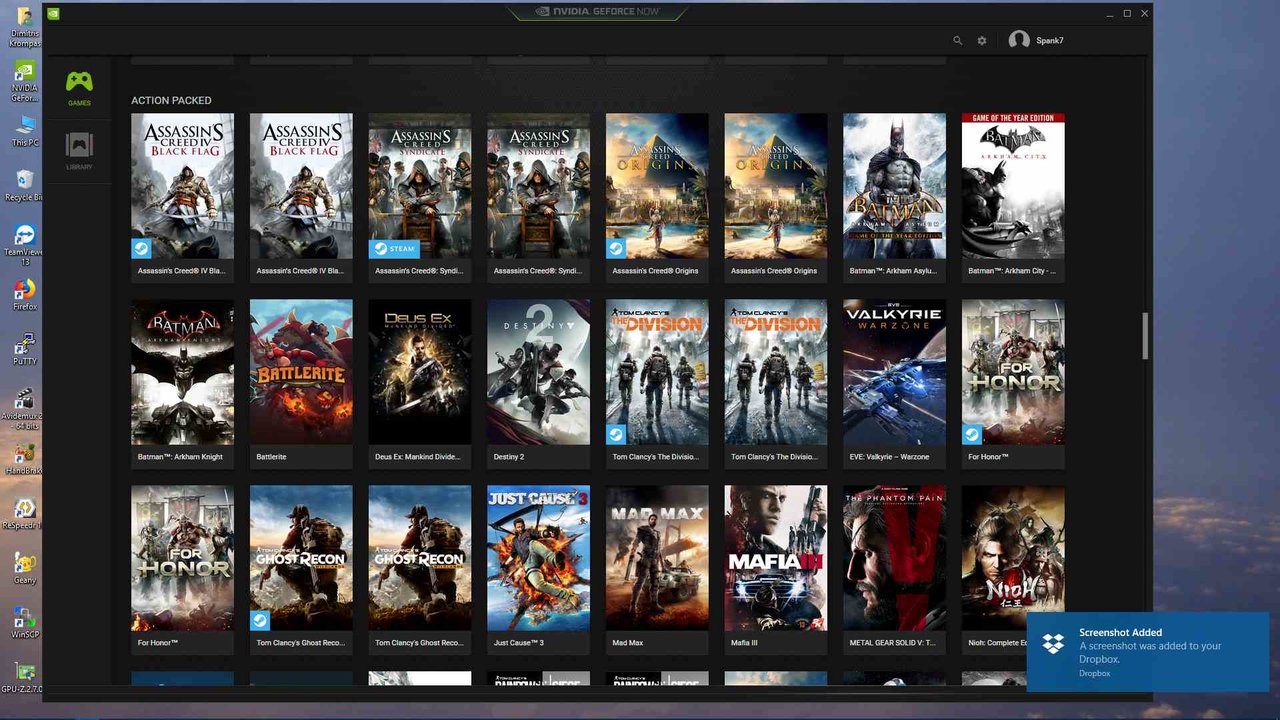
Task: Open the Batman Arkham Knight cover
Action: [x=182, y=372]
